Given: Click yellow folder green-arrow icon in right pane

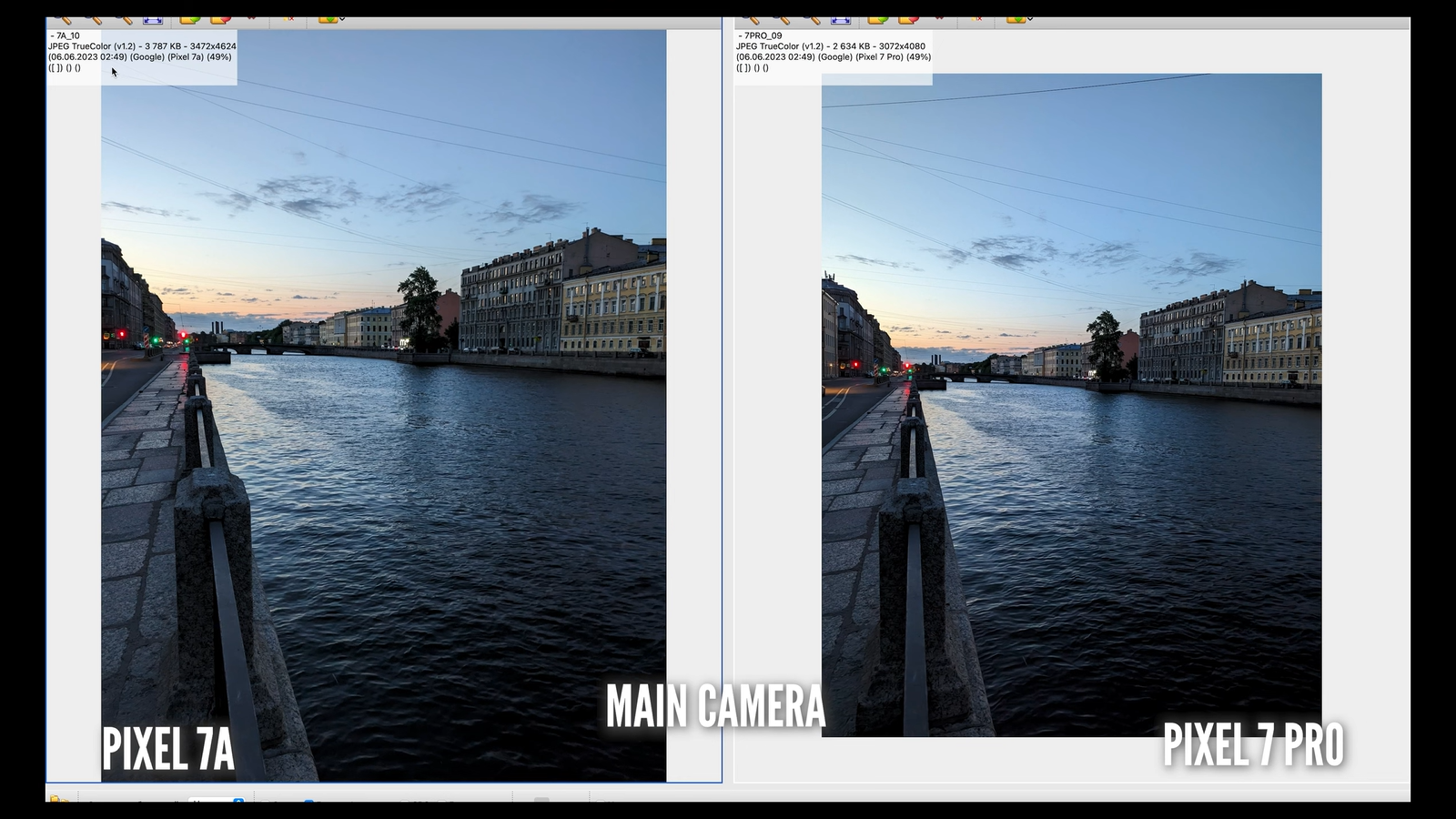Looking at the screenshot, I should (x=877, y=19).
